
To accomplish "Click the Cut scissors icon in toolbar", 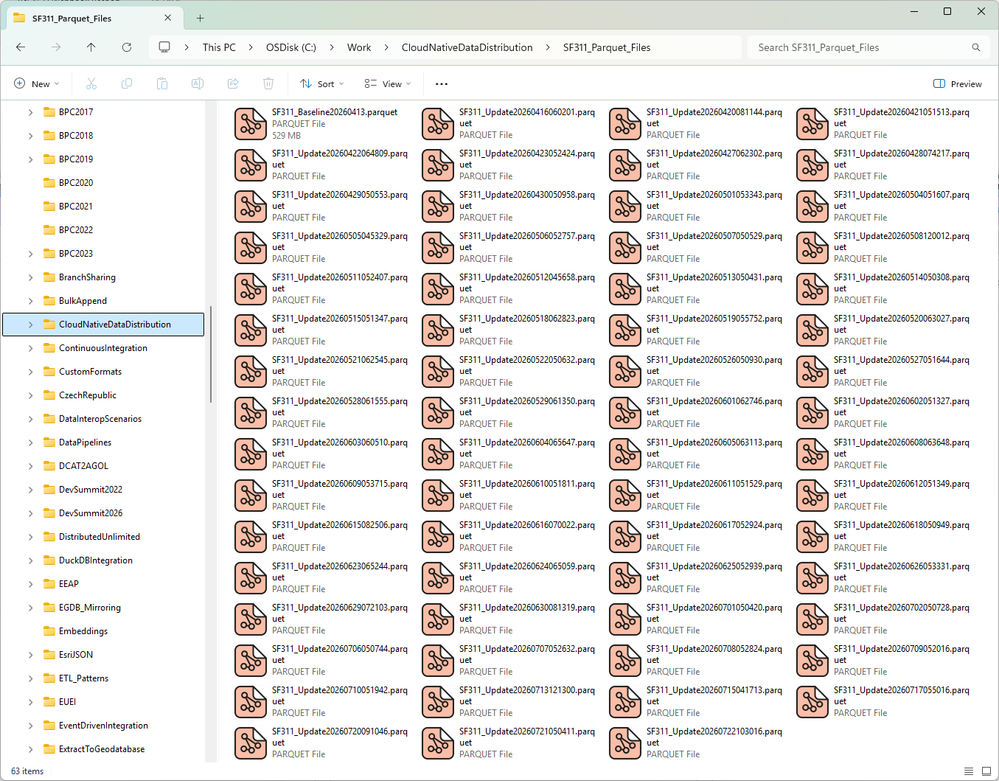I will (91, 83).
